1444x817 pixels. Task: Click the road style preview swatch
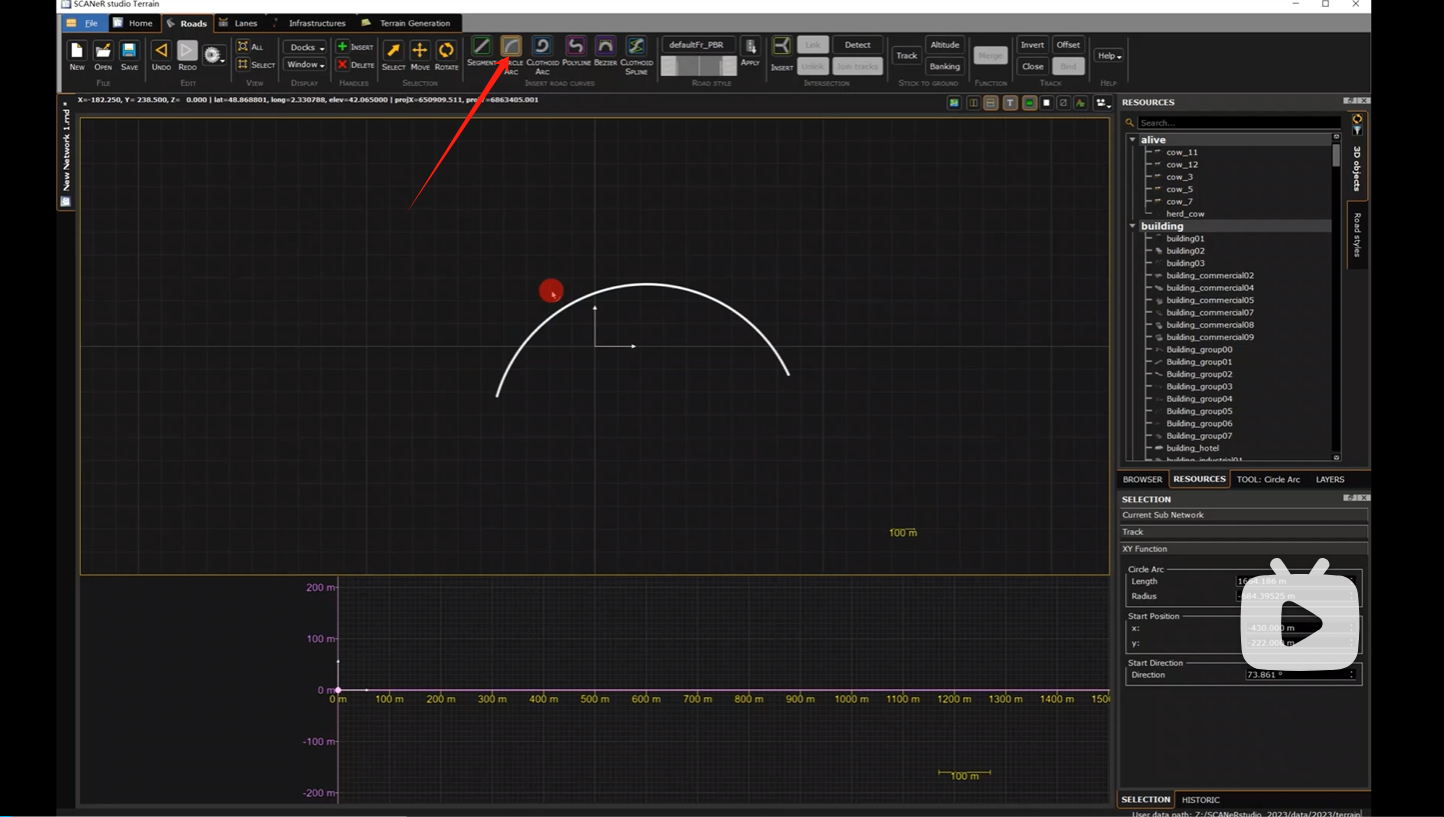pos(698,66)
